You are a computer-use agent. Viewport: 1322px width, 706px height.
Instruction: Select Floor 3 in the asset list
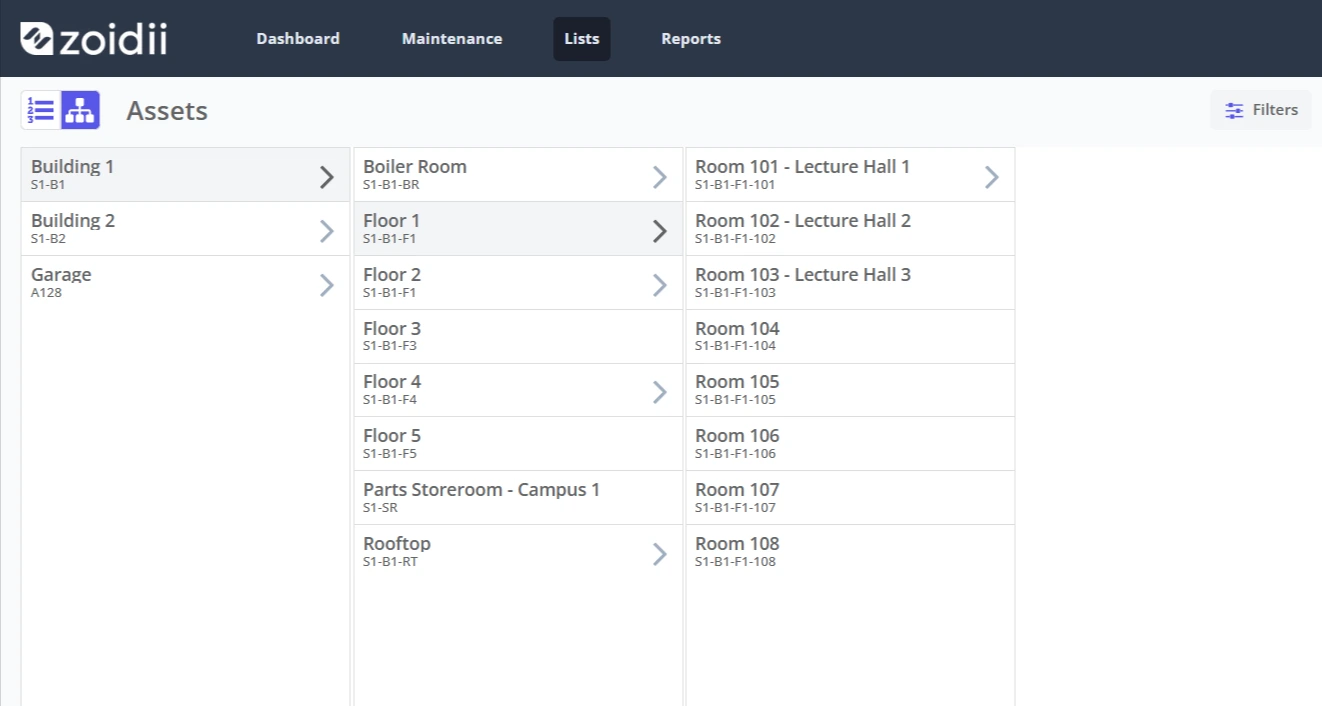pyautogui.click(x=518, y=336)
